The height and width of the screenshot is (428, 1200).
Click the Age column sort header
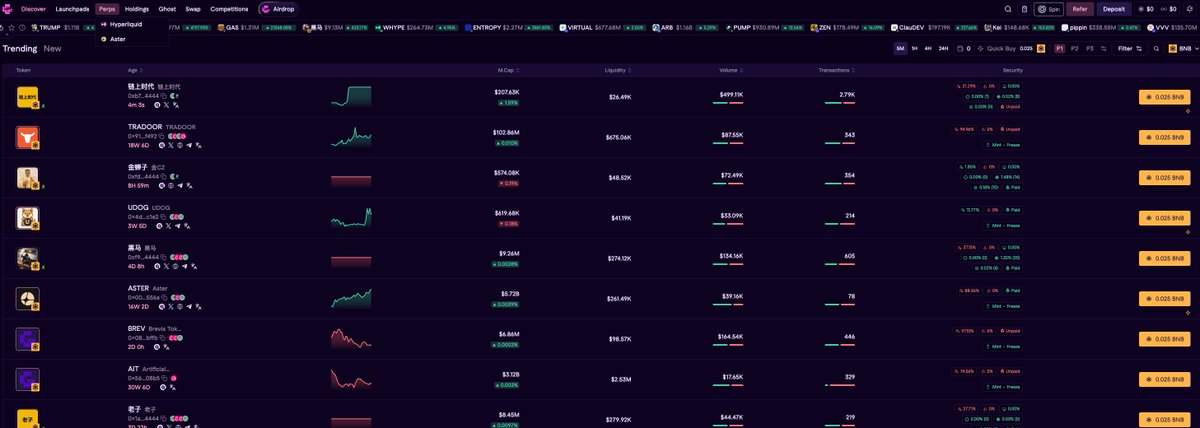point(134,70)
